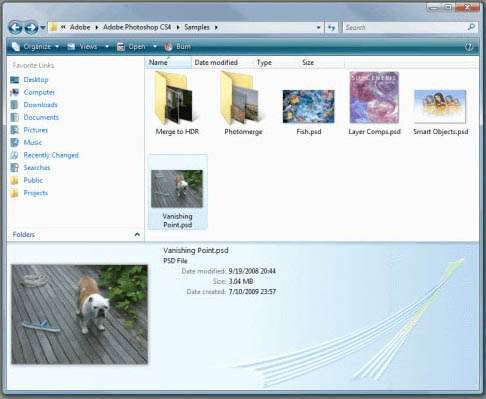Open Music in Favorite Links

(x=33, y=142)
